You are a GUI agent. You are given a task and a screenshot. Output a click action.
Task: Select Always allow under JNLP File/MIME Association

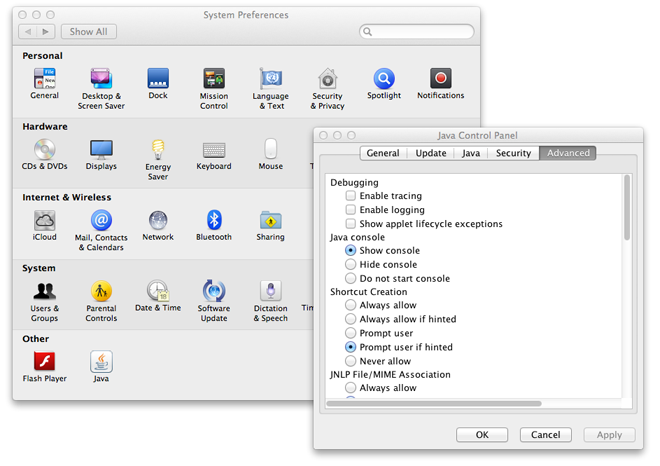[x=350, y=387]
